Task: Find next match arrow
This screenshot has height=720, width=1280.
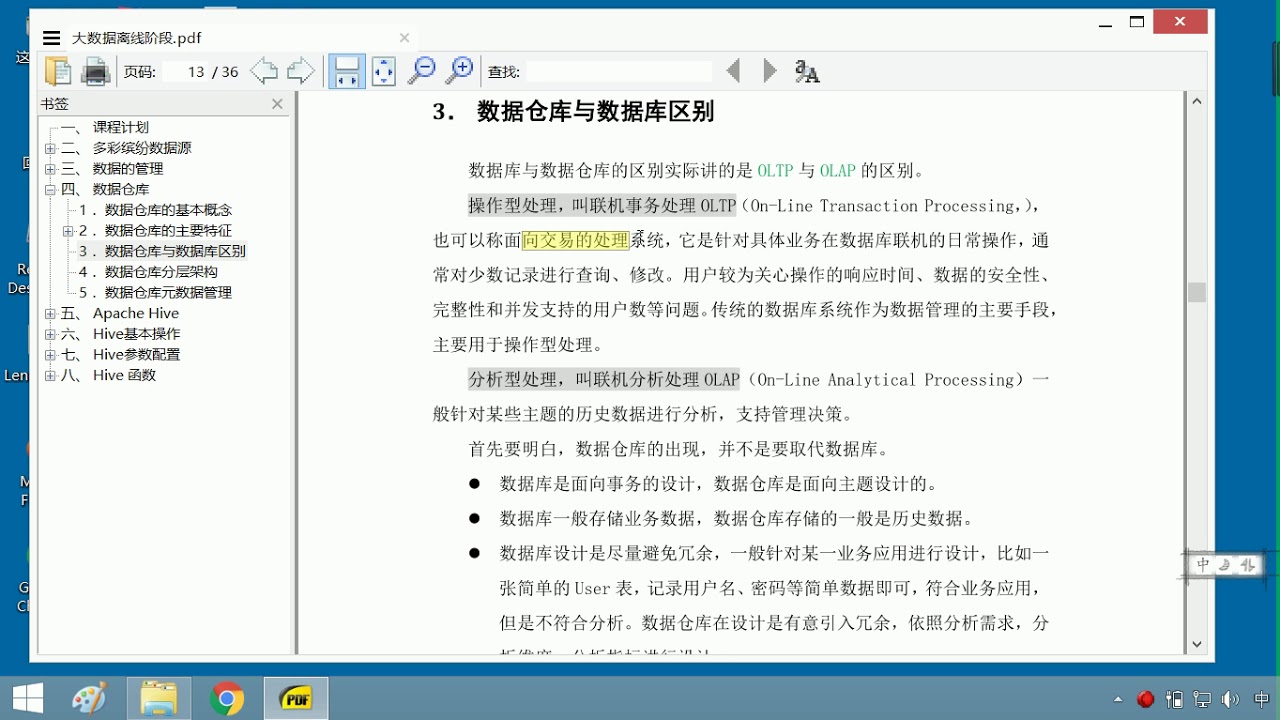Action: 769,71
